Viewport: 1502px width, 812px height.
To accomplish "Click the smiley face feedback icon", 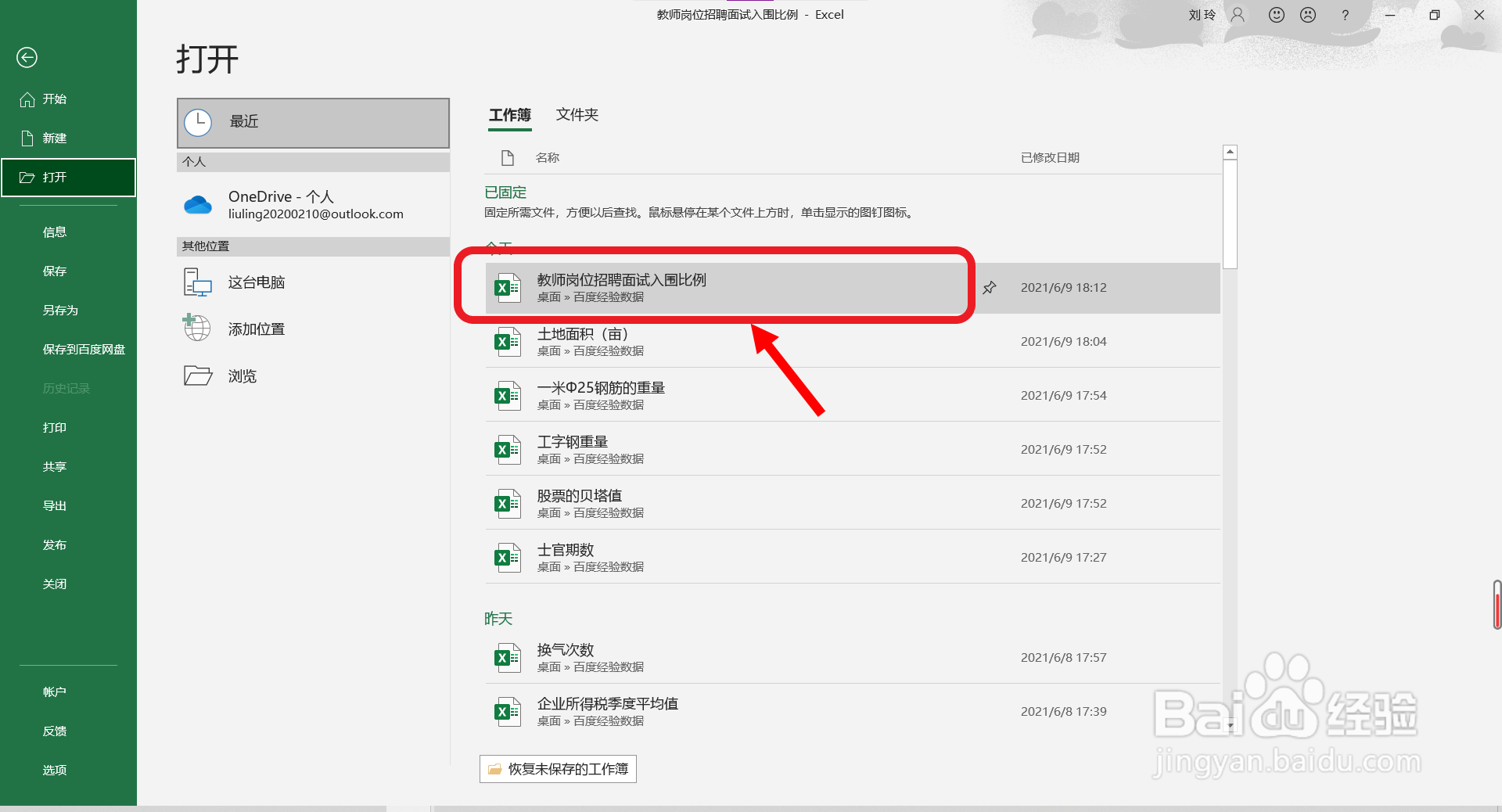I will pos(1277,15).
